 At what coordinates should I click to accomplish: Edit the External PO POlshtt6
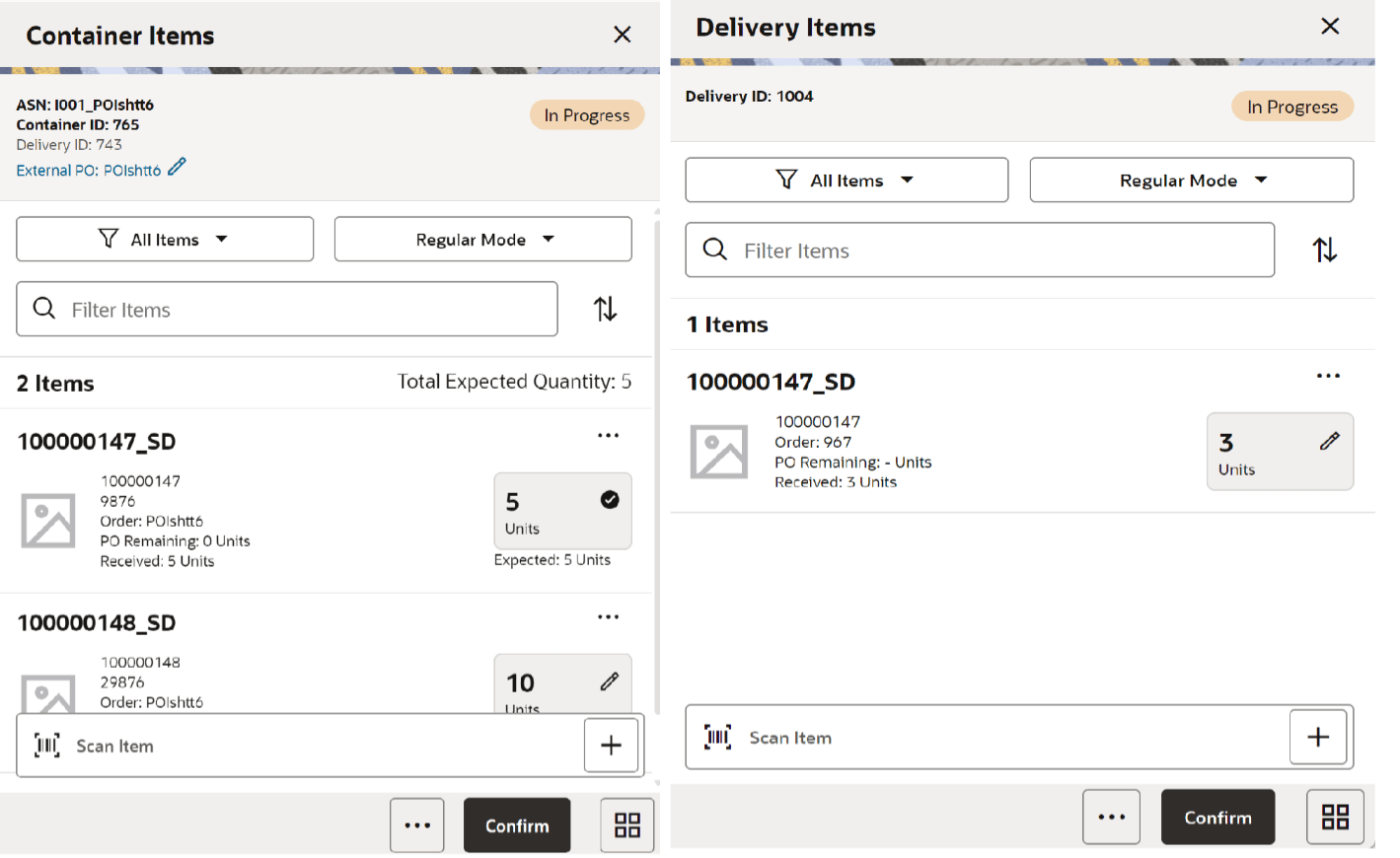(x=178, y=168)
